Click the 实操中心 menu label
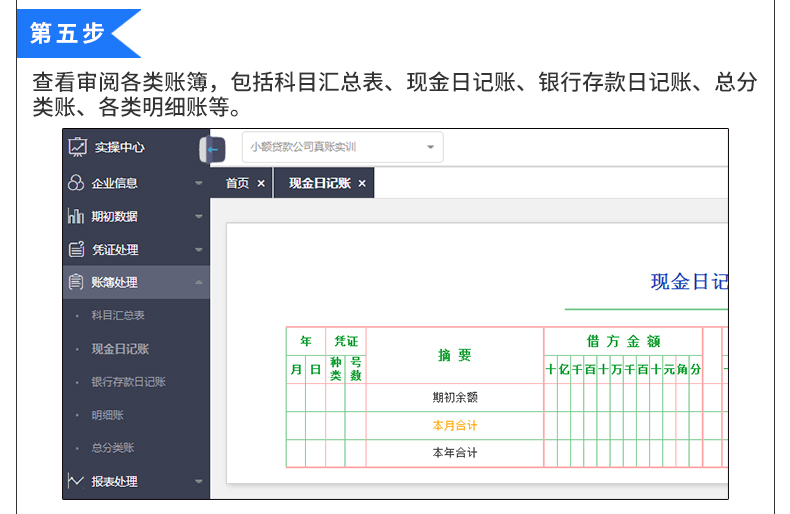The height and width of the screenshot is (514, 790). 119,147
